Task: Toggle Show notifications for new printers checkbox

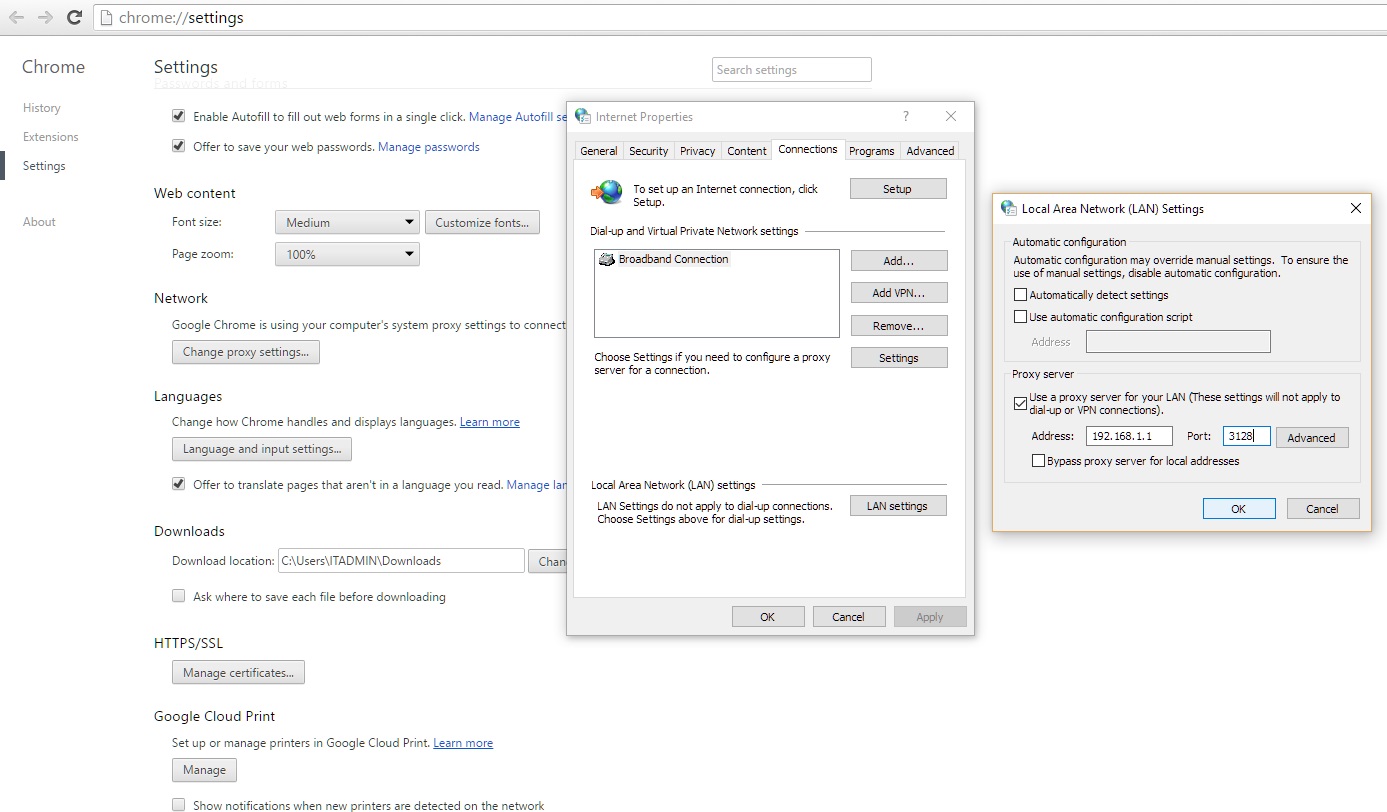Action: coord(178,804)
